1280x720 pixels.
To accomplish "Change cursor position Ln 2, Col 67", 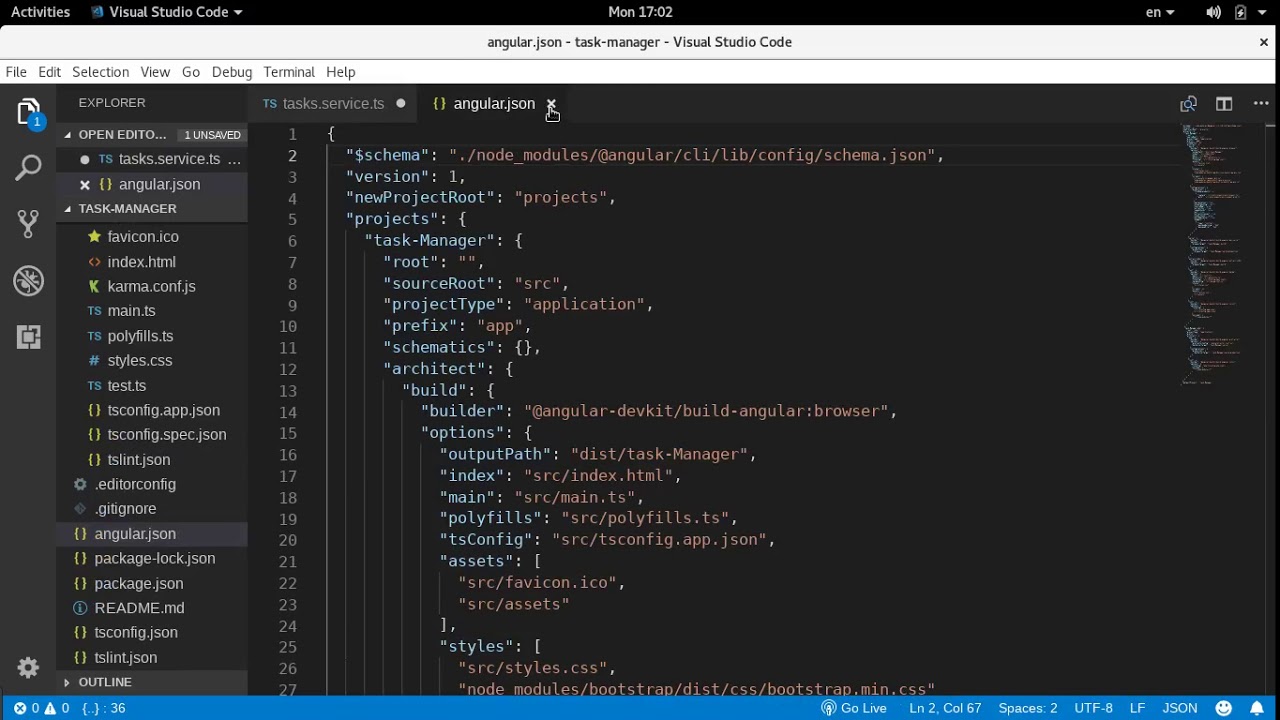I will [945, 708].
